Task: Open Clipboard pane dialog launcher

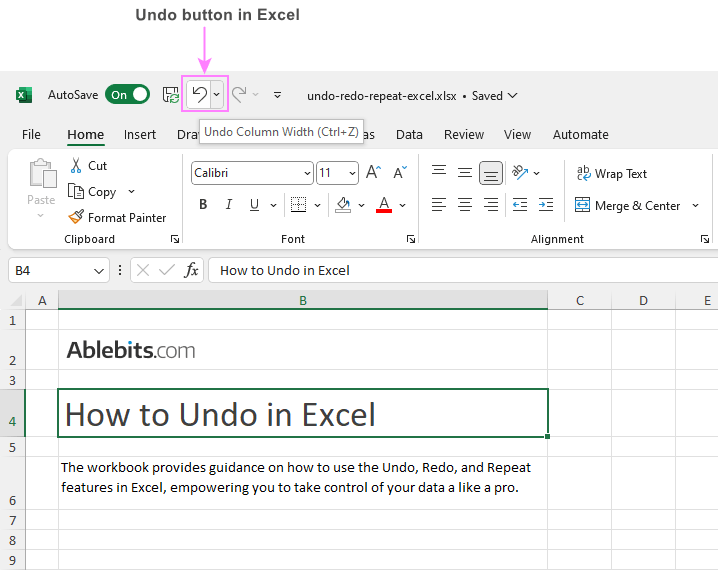Action: (175, 239)
